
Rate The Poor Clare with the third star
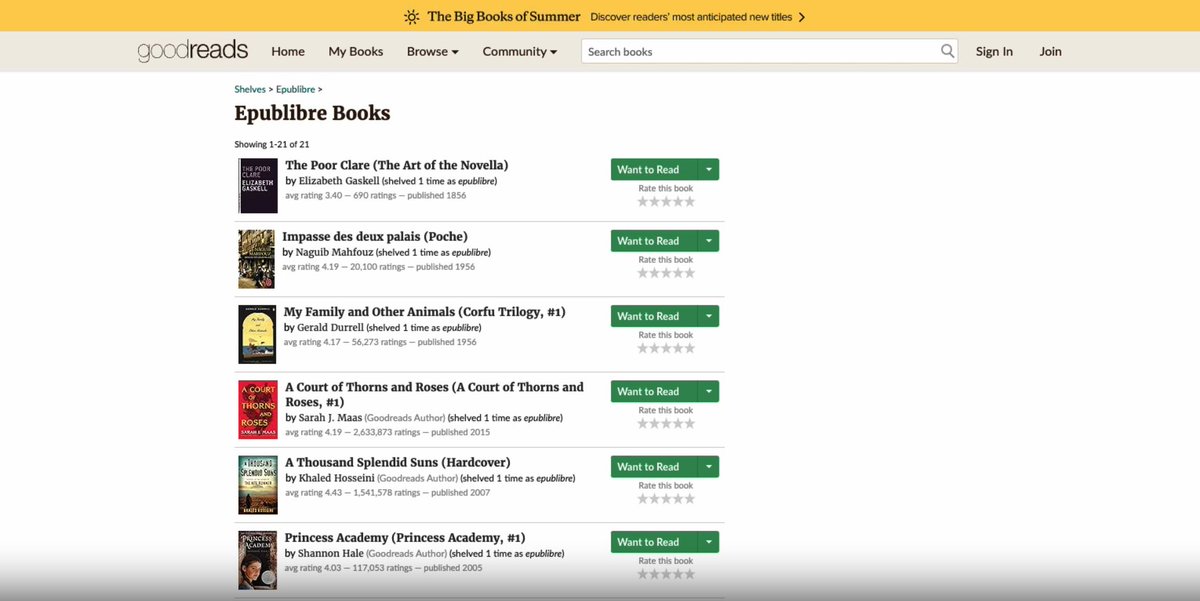click(666, 201)
